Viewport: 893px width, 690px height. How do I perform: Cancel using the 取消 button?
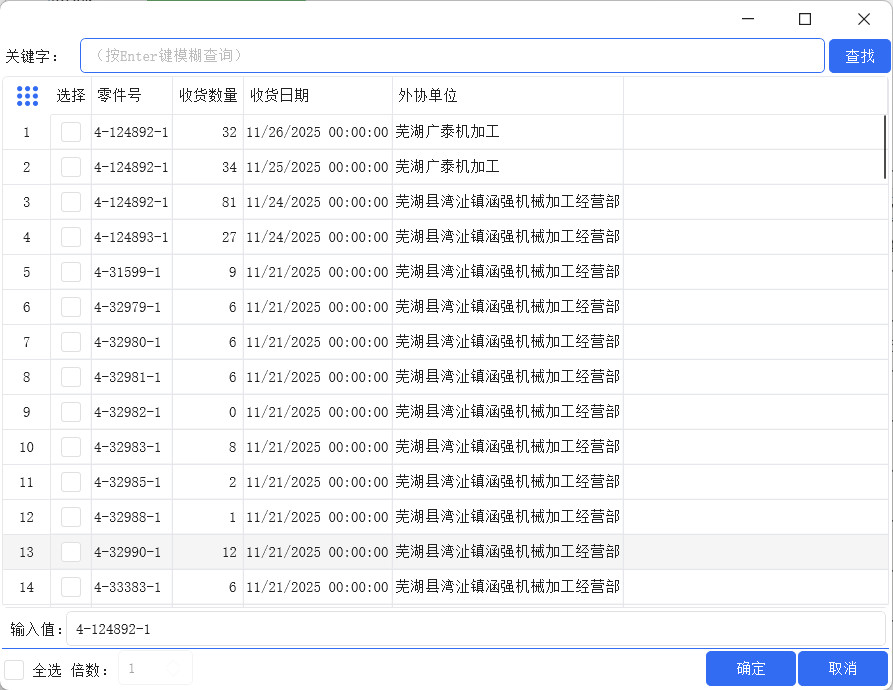842,669
